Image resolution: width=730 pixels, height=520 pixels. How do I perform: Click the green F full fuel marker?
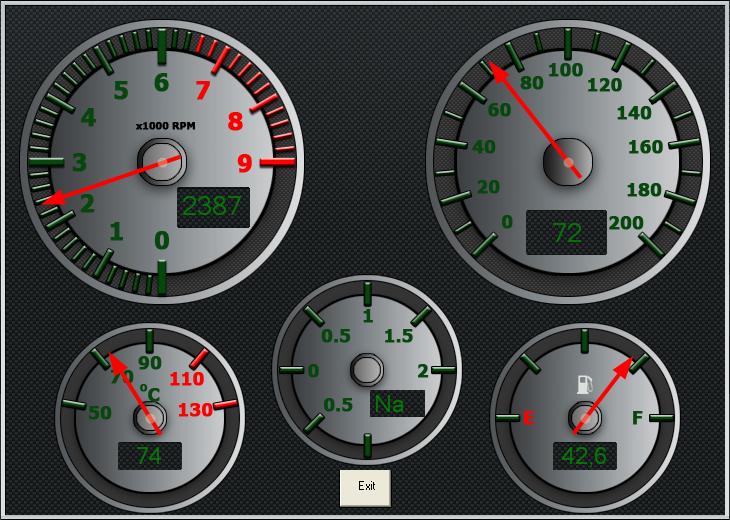637,417
